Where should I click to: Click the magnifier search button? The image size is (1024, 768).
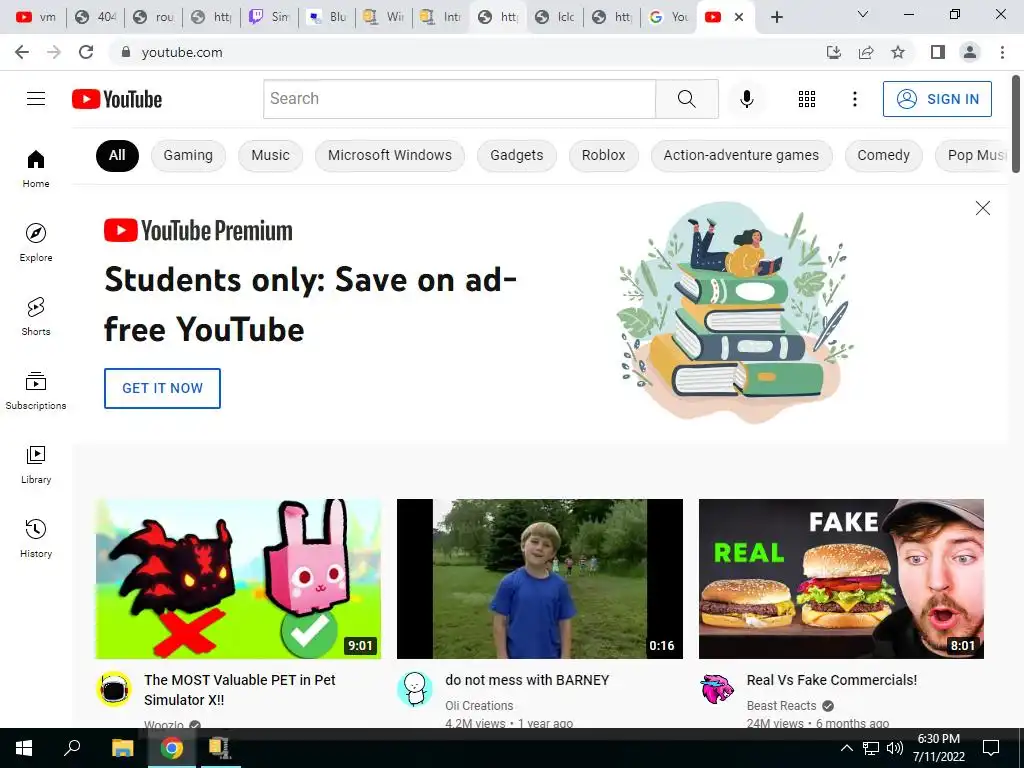click(686, 99)
